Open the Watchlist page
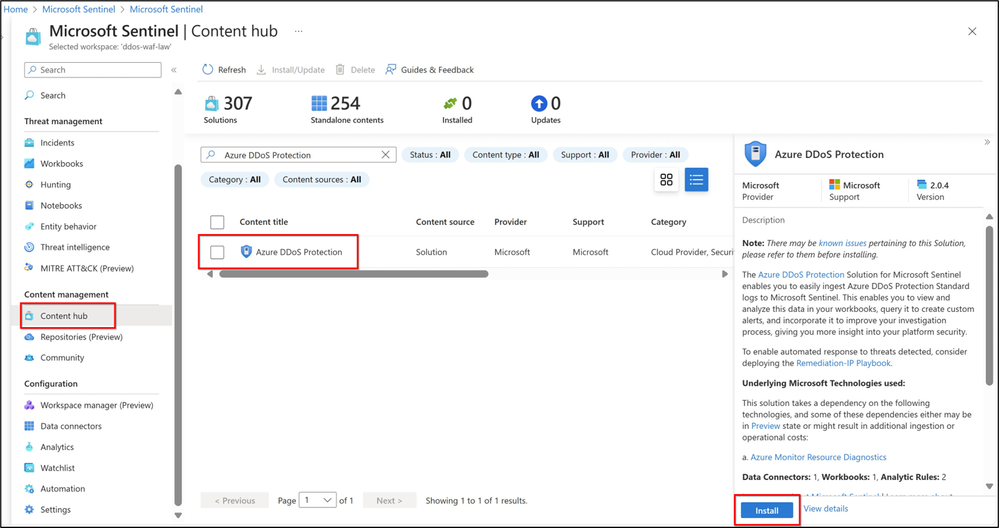This screenshot has height=528, width=999. click(x=57, y=467)
